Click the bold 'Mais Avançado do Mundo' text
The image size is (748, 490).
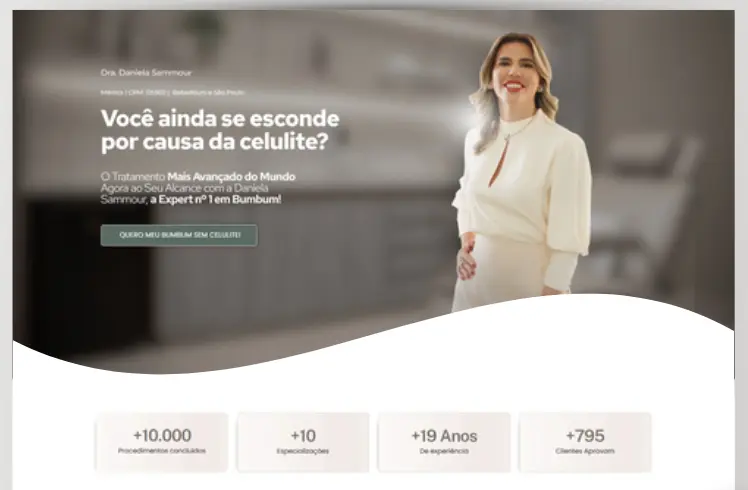tap(231, 177)
